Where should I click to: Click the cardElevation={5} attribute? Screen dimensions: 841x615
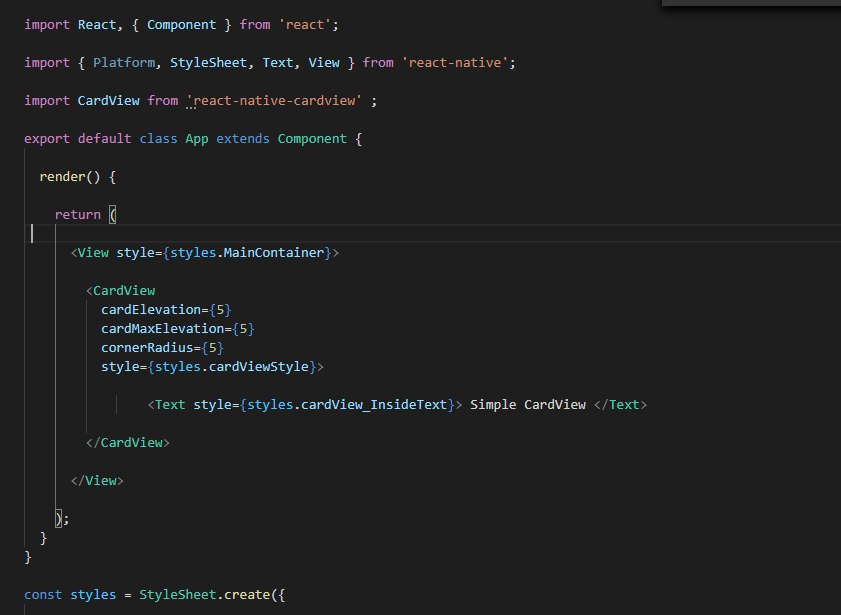coord(166,310)
